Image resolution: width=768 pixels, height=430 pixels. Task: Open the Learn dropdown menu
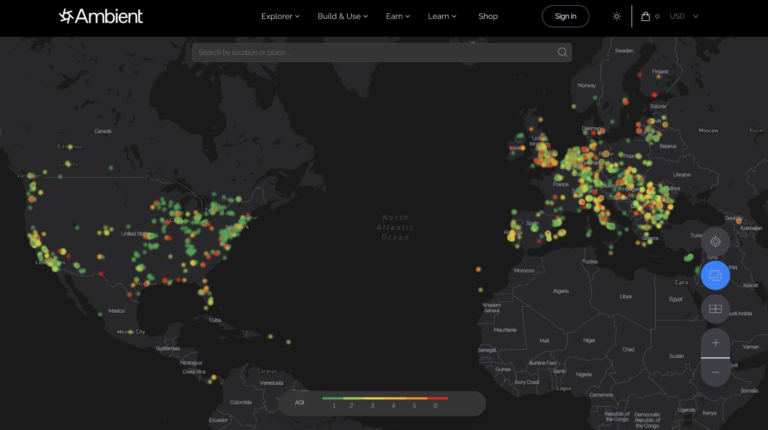442,16
